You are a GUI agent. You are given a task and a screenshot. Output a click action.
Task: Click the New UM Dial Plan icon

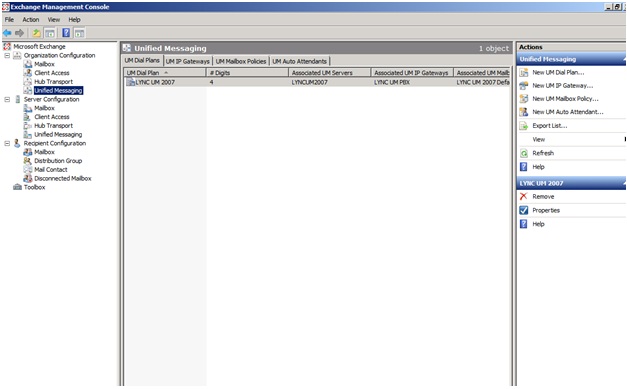[523, 72]
